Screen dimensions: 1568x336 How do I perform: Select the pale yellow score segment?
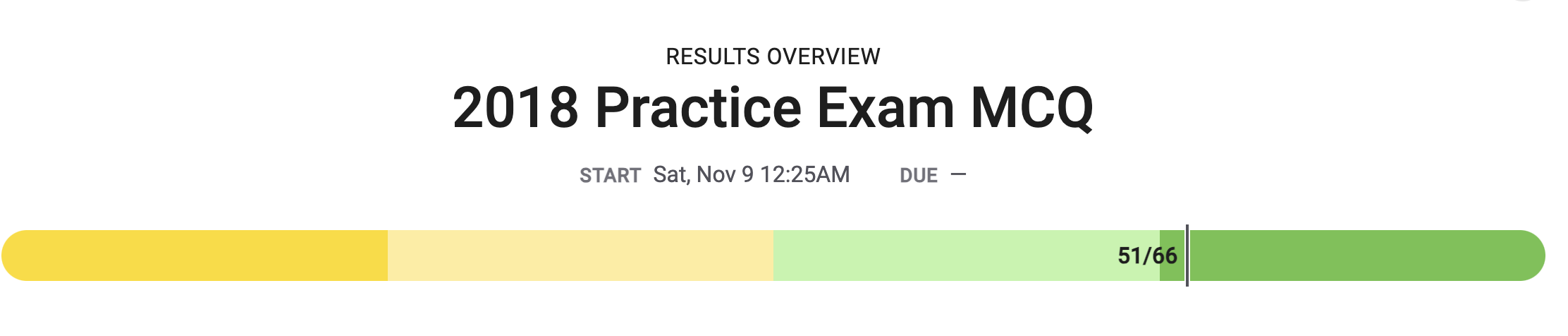tap(580, 256)
